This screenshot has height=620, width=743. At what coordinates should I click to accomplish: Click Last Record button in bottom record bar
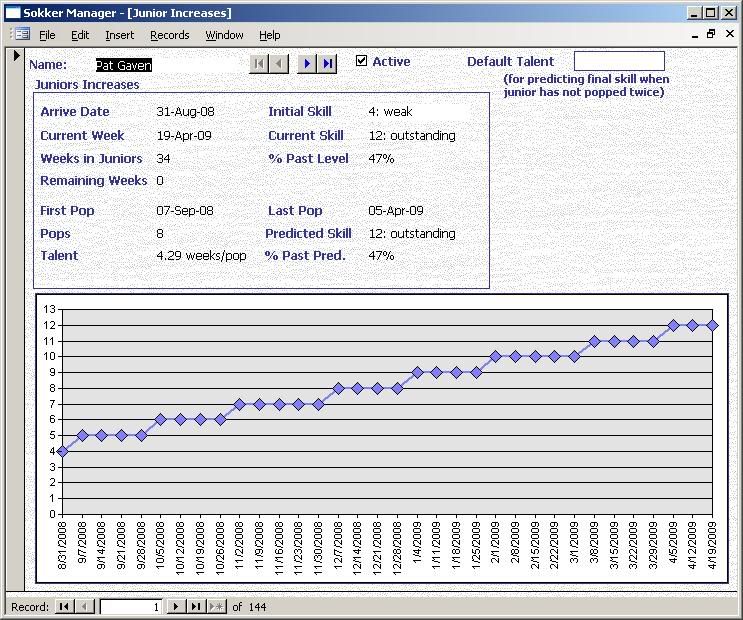coord(196,607)
